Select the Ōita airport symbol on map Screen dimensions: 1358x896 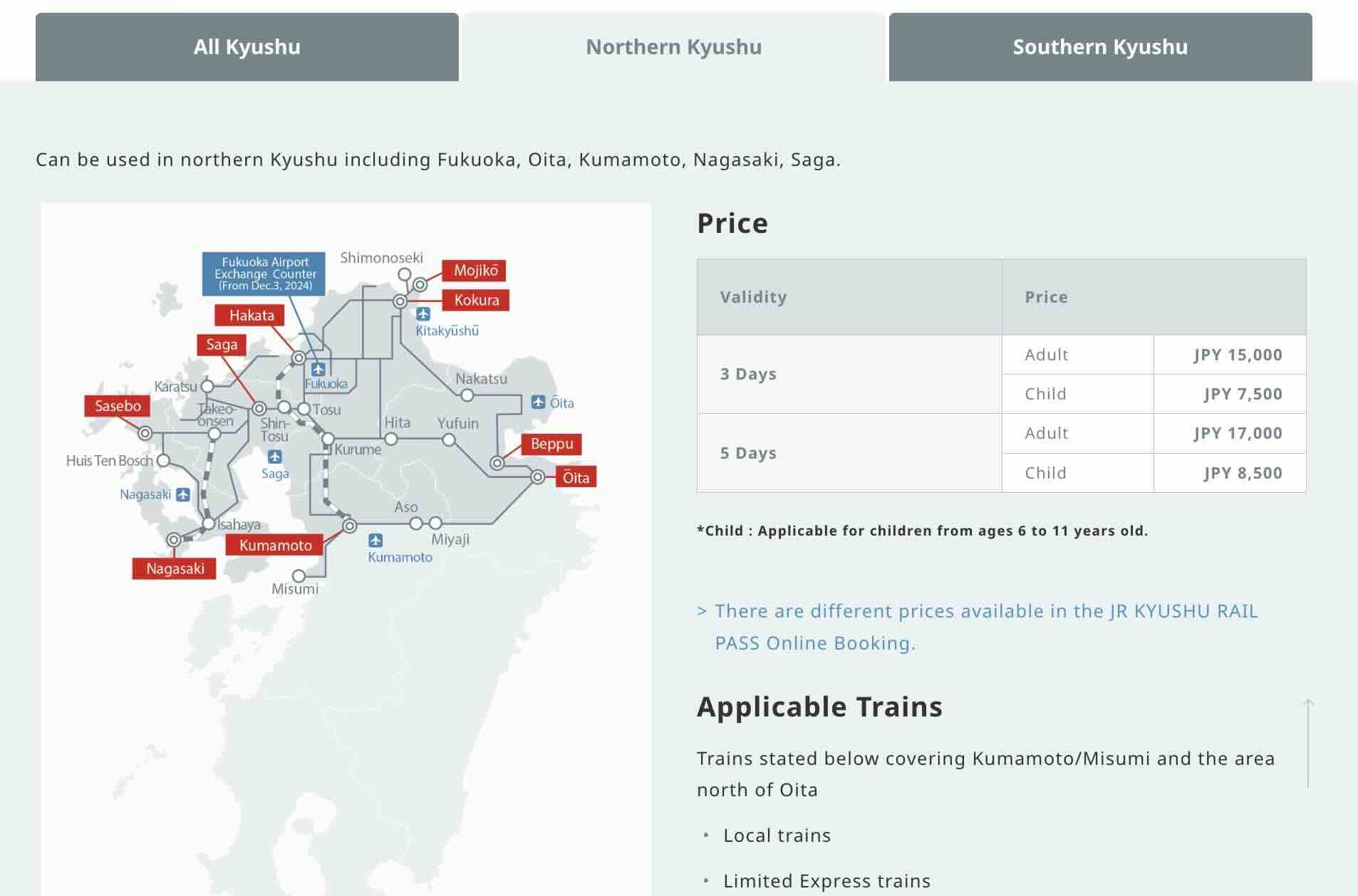pos(539,403)
